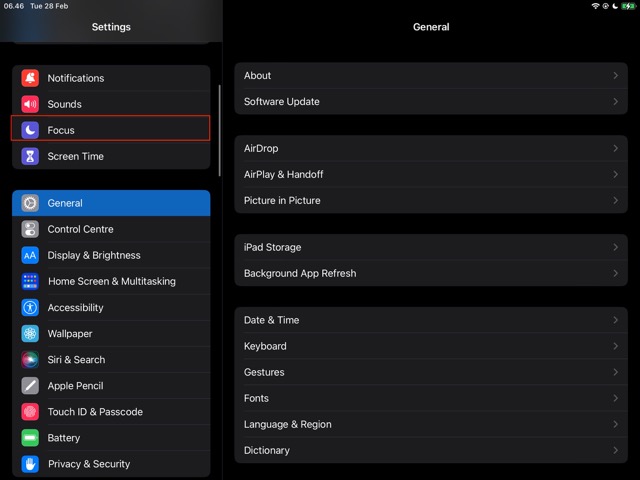The height and width of the screenshot is (480, 640).
Task: Select General in the sidebar
Action: tap(111, 203)
